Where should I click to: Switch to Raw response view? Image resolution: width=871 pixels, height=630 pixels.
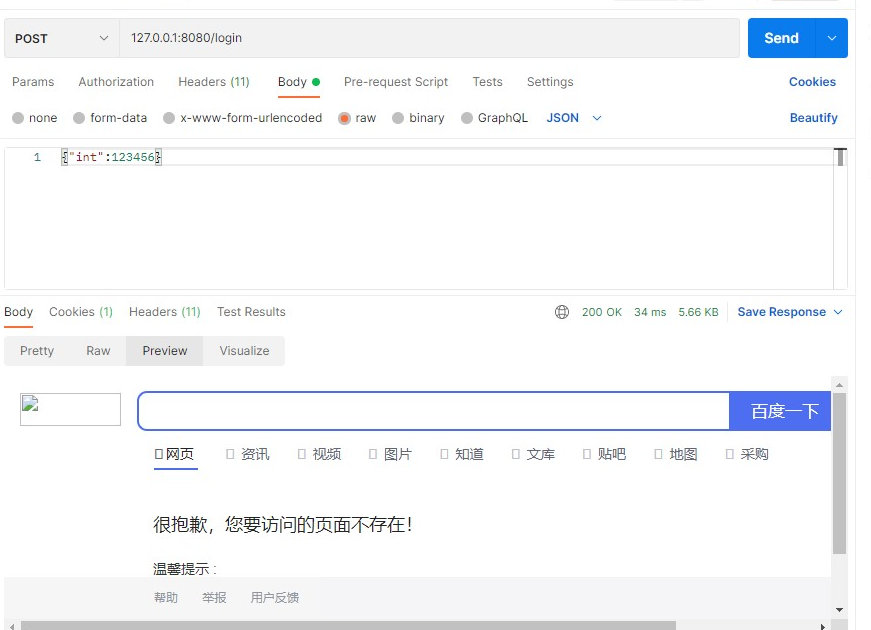coord(98,351)
